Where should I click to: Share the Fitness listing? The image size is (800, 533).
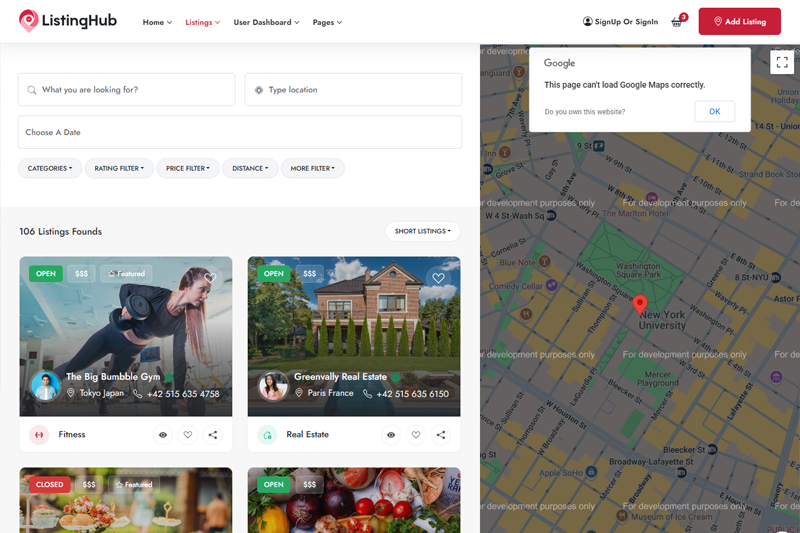click(x=213, y=435)
